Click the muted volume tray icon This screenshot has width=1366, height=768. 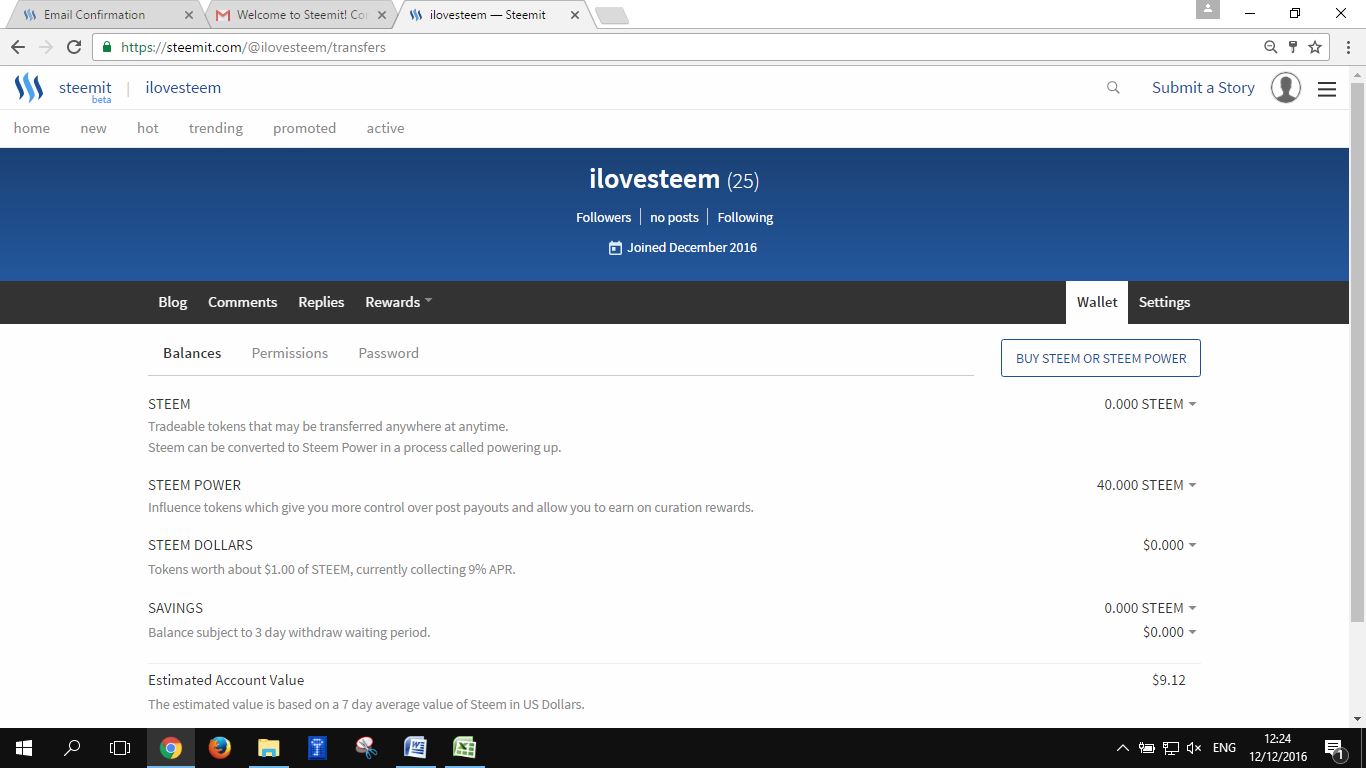[1194, 748]
